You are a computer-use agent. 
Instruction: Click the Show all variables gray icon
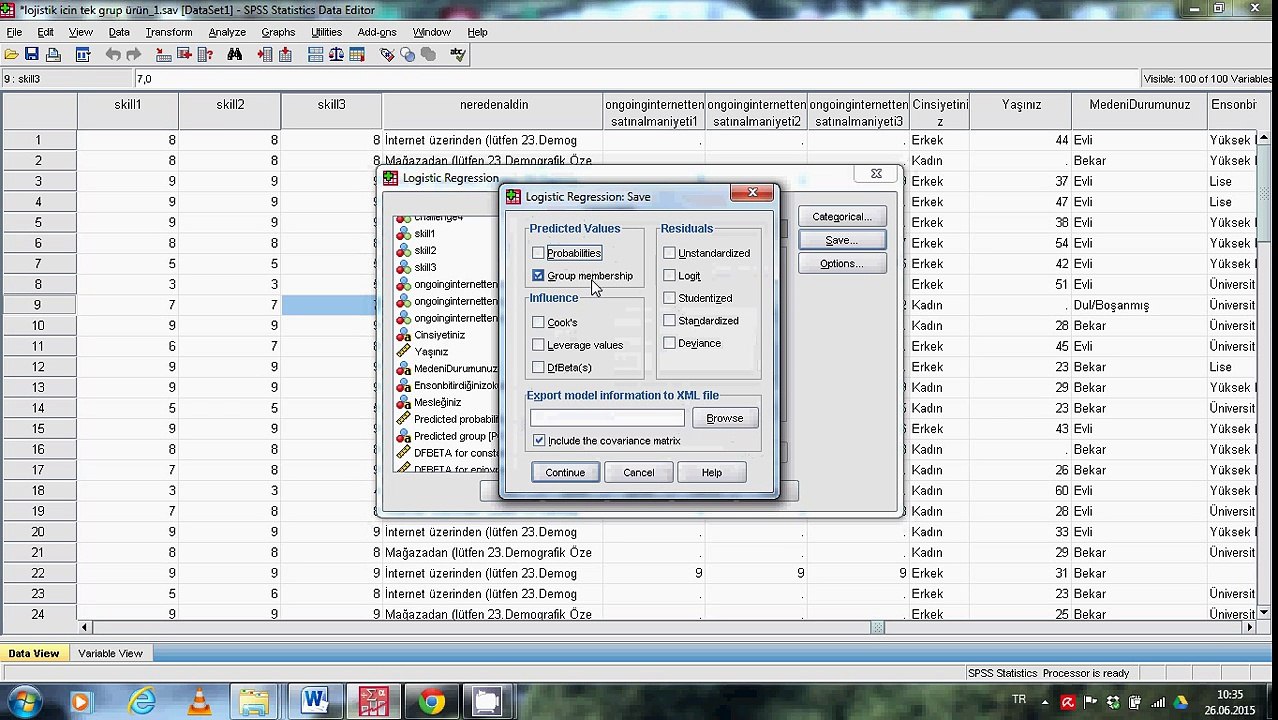coord(428,55)
